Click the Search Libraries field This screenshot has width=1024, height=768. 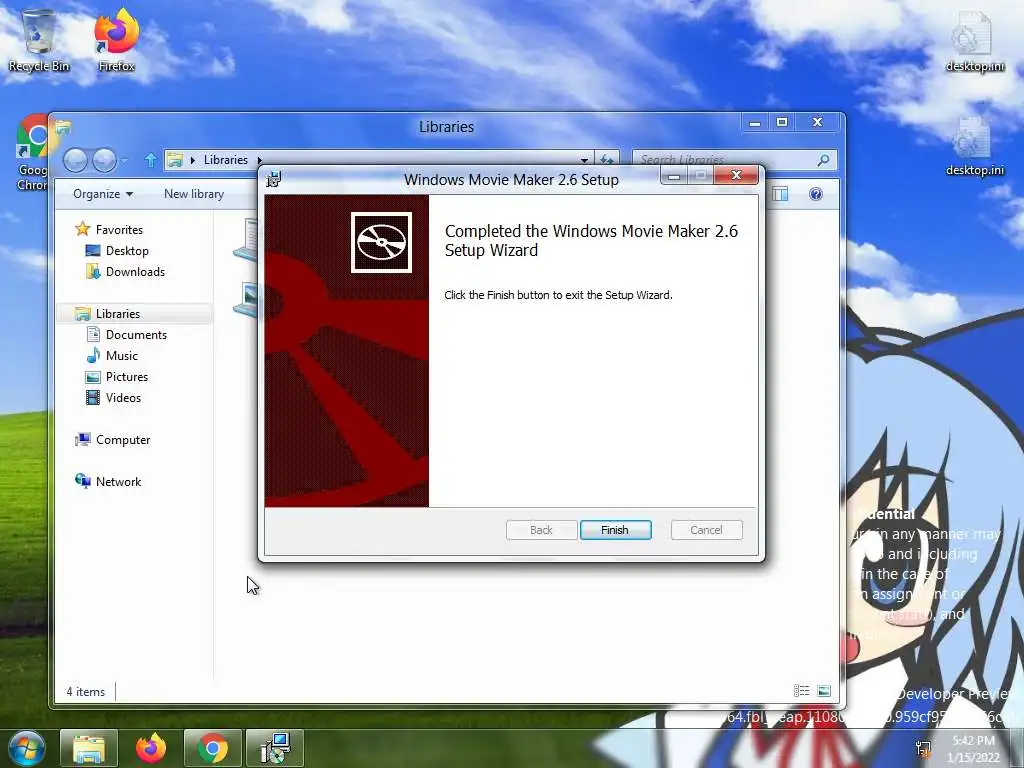point(725,160)
